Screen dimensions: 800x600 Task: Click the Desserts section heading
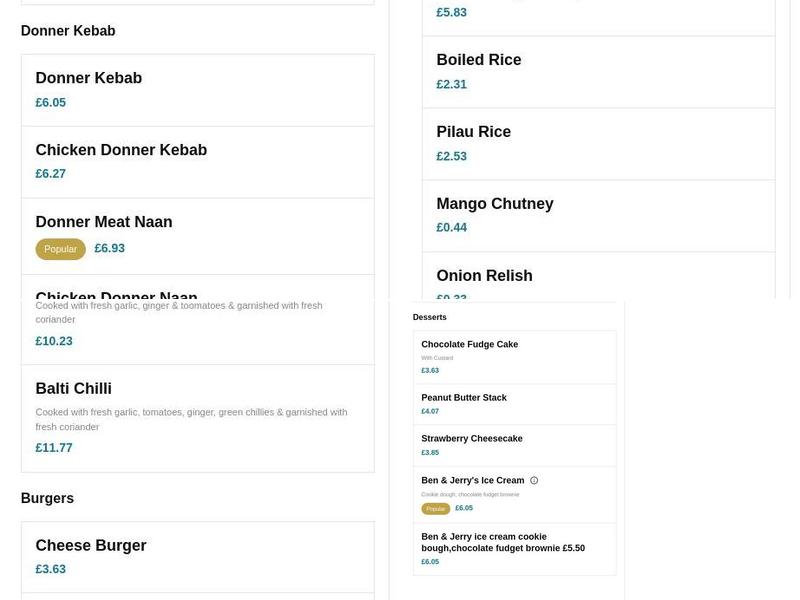point(429,317)
